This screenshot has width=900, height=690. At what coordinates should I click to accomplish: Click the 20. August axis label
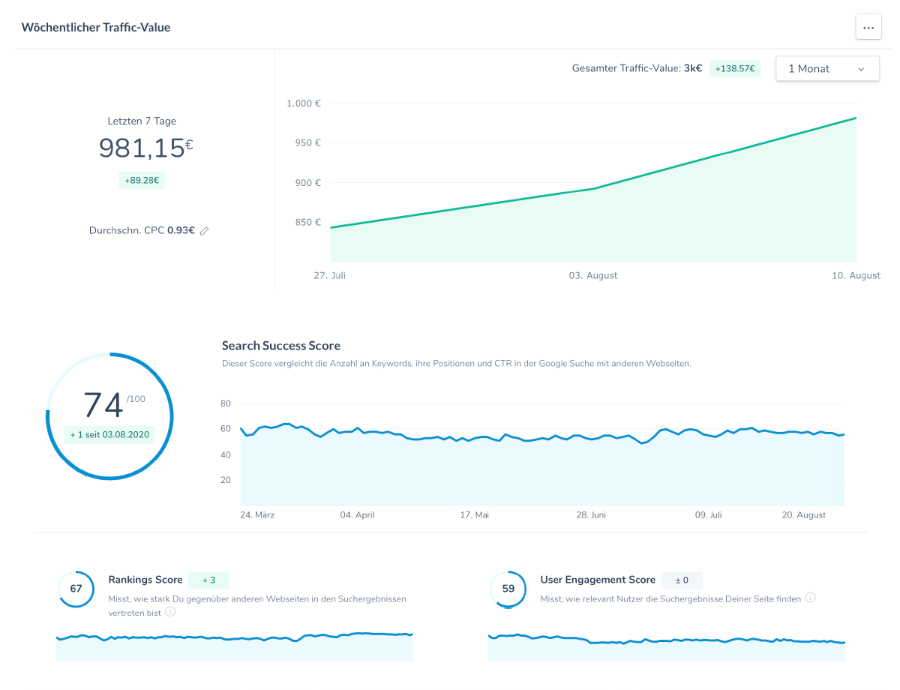804,515
